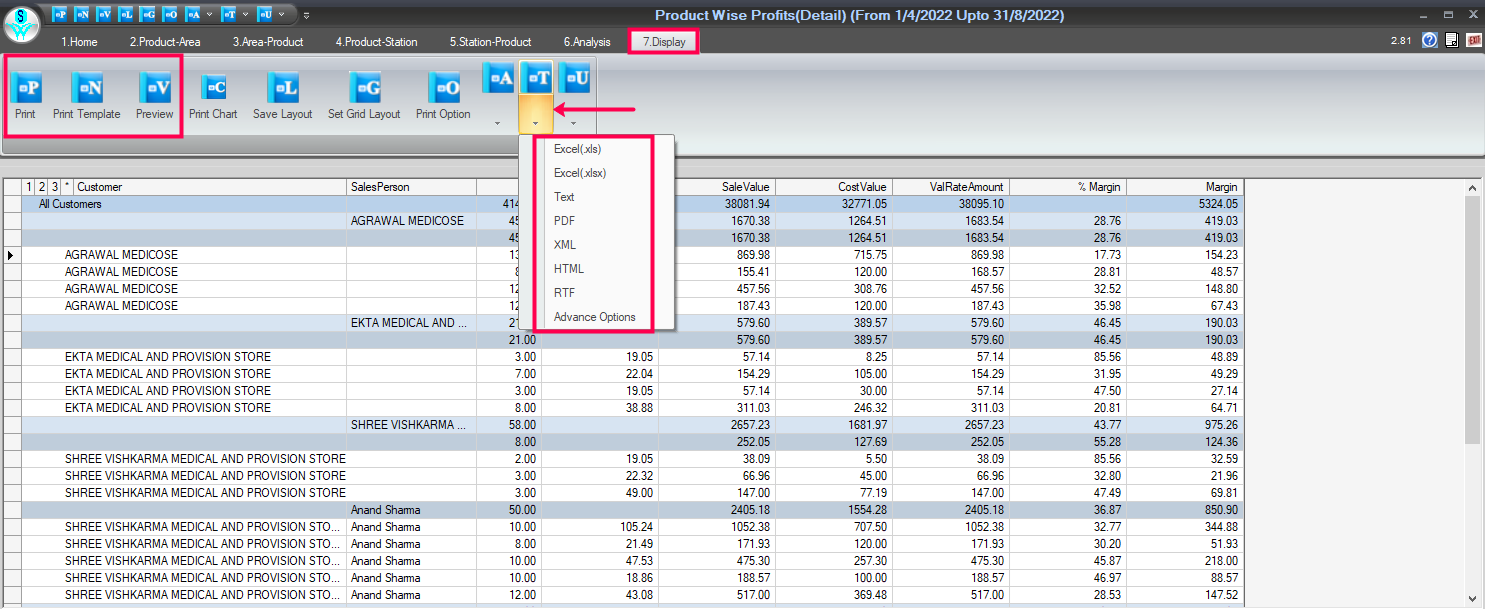Viewport: 1485px width, 609px height.
Task: Click group level 2 button in grid header
Action: (x=42, y=187)
